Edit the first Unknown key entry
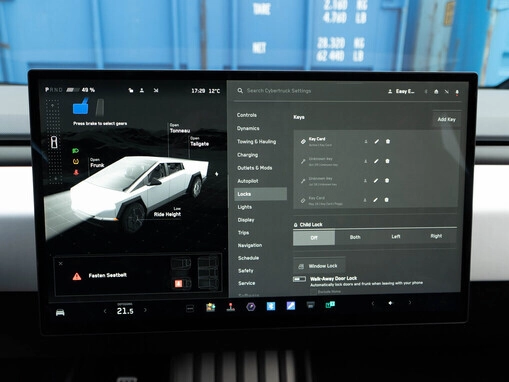Screen dimensions: 509x382 [x=376, y=161]
